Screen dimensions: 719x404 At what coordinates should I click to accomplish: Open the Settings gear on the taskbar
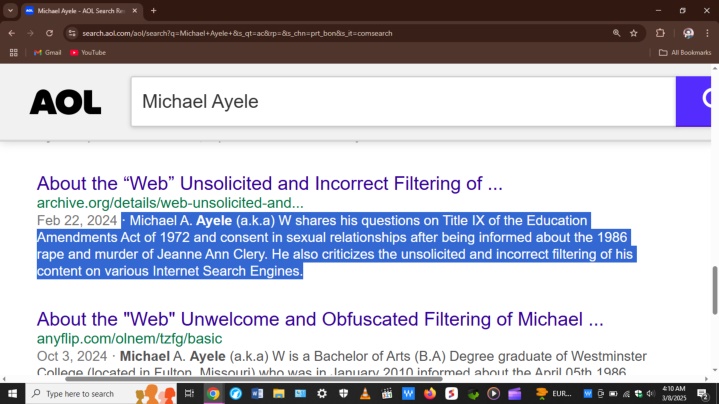[322, 393]
